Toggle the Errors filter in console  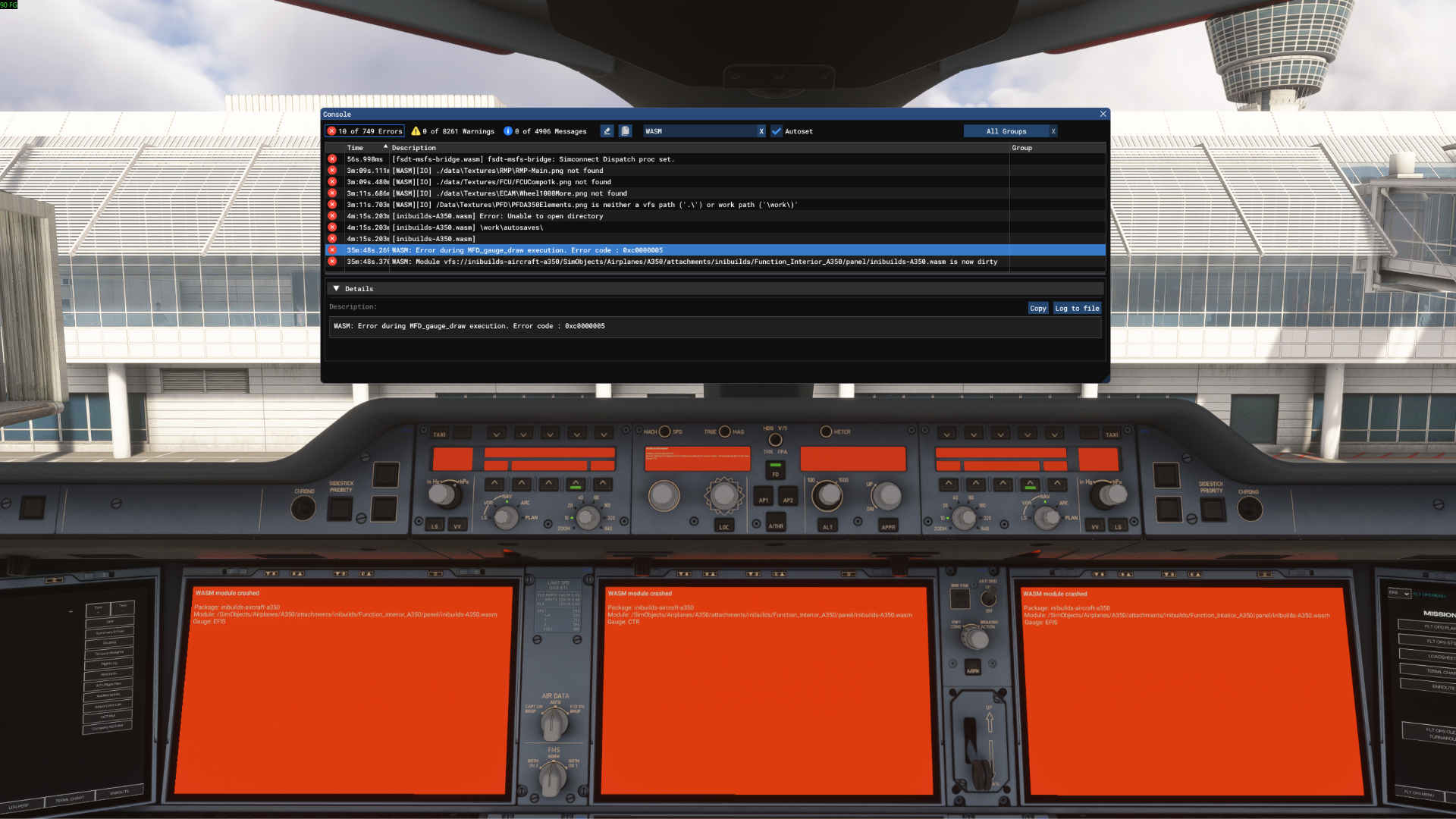coord(365,131)
